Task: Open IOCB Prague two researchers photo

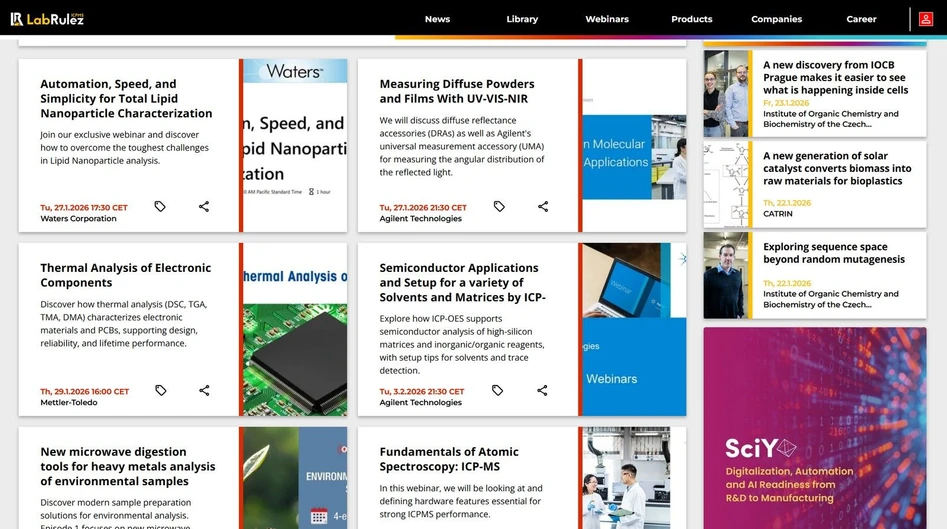Action: pos(726,94)
